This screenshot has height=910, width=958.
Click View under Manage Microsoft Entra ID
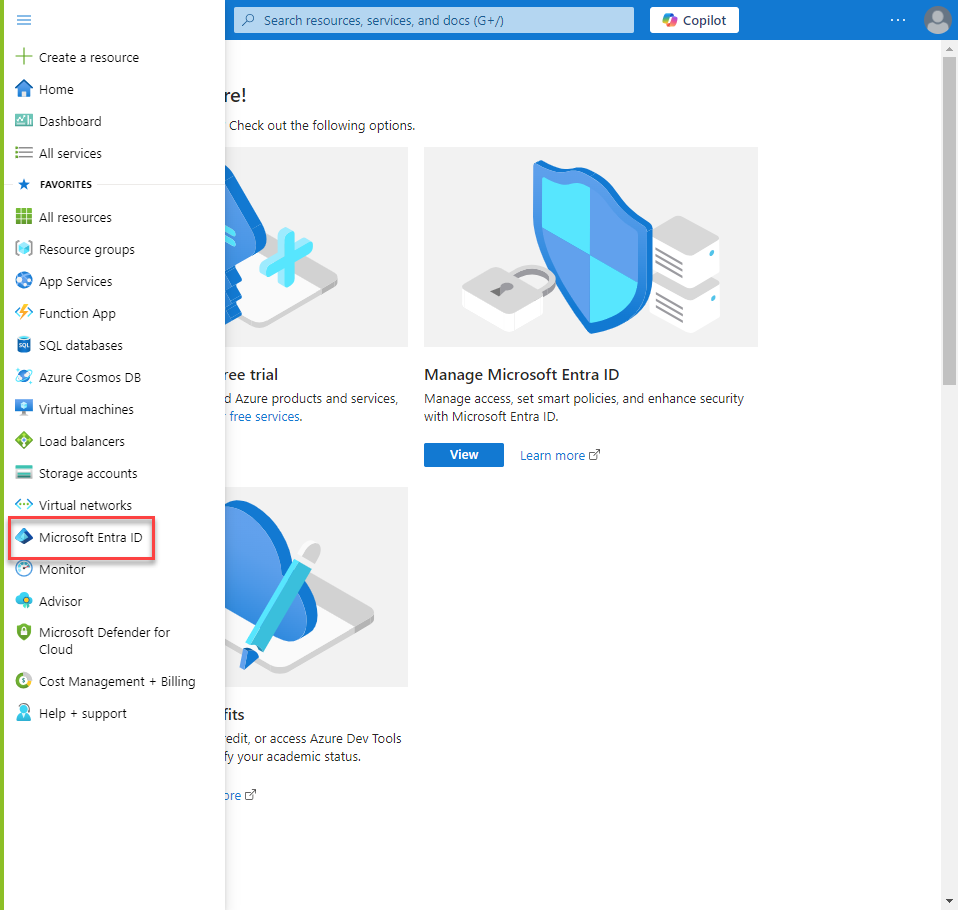463,454
